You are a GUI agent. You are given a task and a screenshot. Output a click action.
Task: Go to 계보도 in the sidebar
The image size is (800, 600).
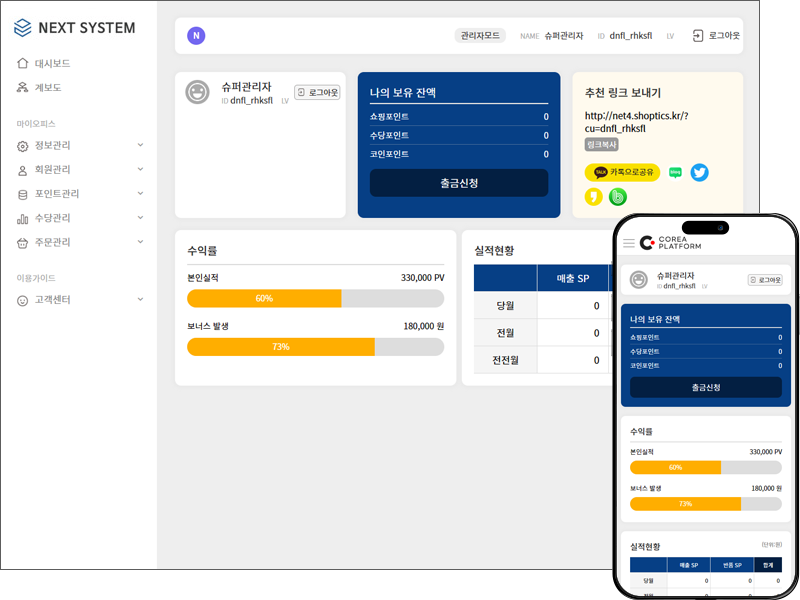pyautogui.click(x=48, y=87)
